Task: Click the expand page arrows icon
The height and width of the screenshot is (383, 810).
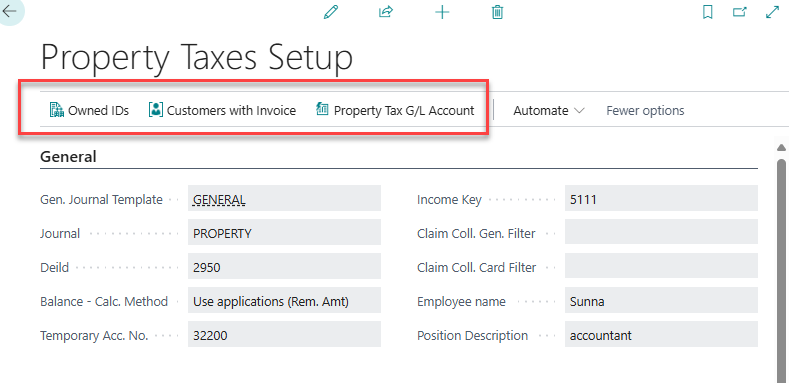Action: tap(772, 12)
